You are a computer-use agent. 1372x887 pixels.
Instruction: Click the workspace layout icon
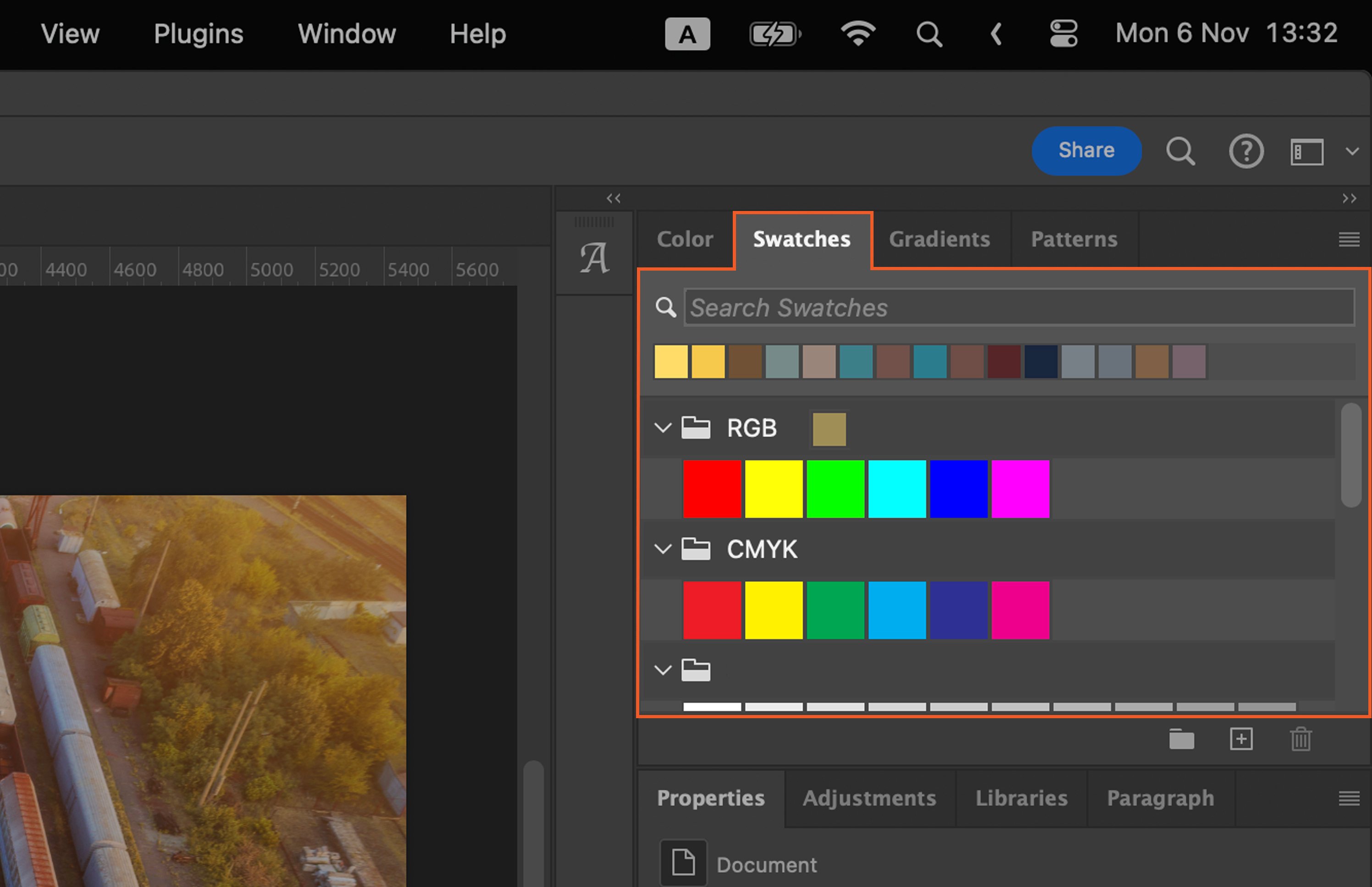pyautogui.click(x=1306, y=151)
